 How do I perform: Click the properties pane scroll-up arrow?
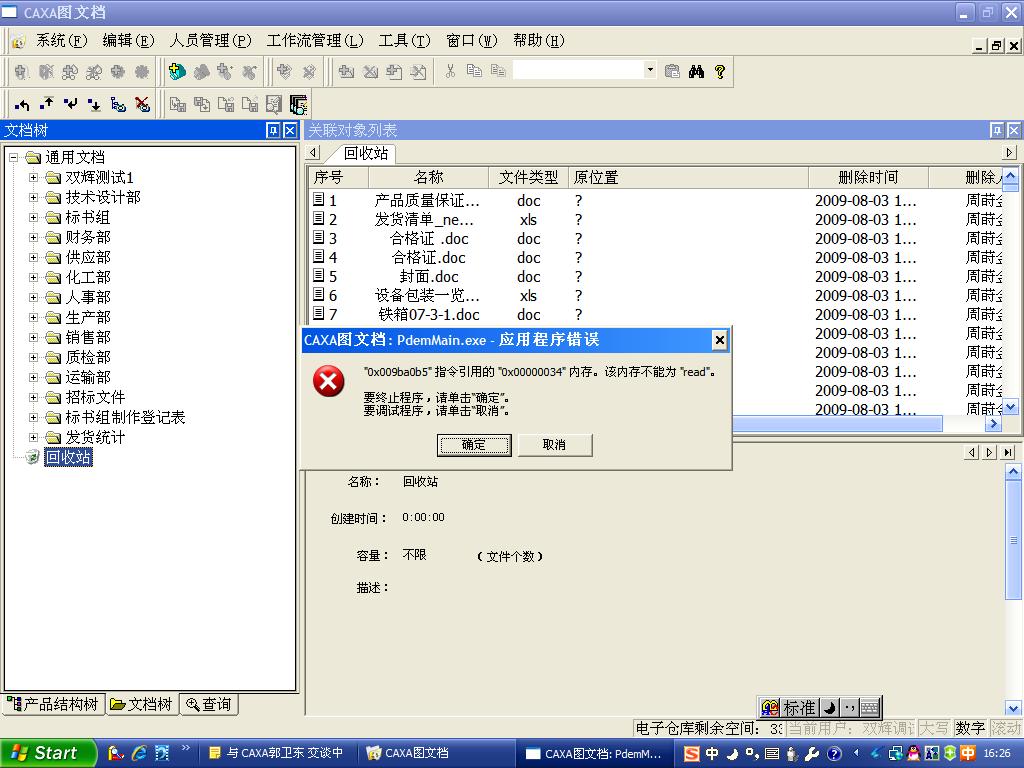click(x=1013, y=471)
